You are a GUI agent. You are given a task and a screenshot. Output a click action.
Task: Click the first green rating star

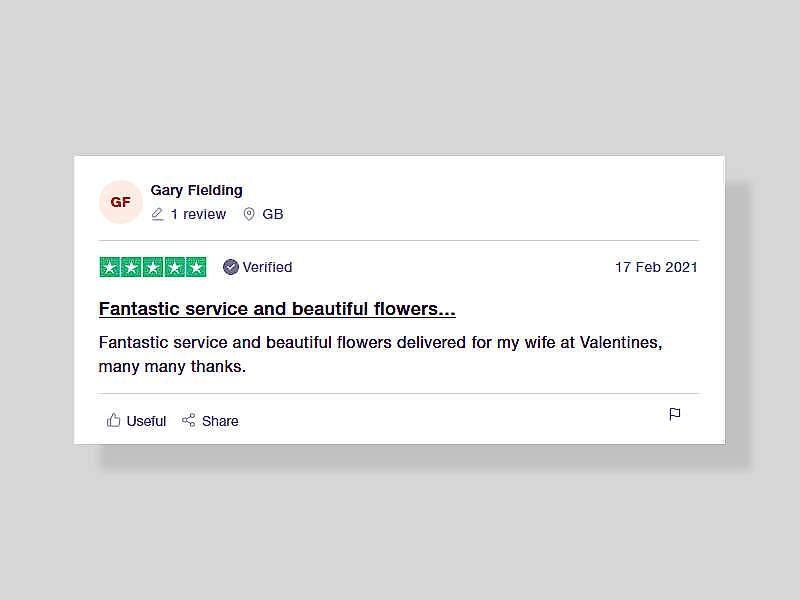point(110,267)
